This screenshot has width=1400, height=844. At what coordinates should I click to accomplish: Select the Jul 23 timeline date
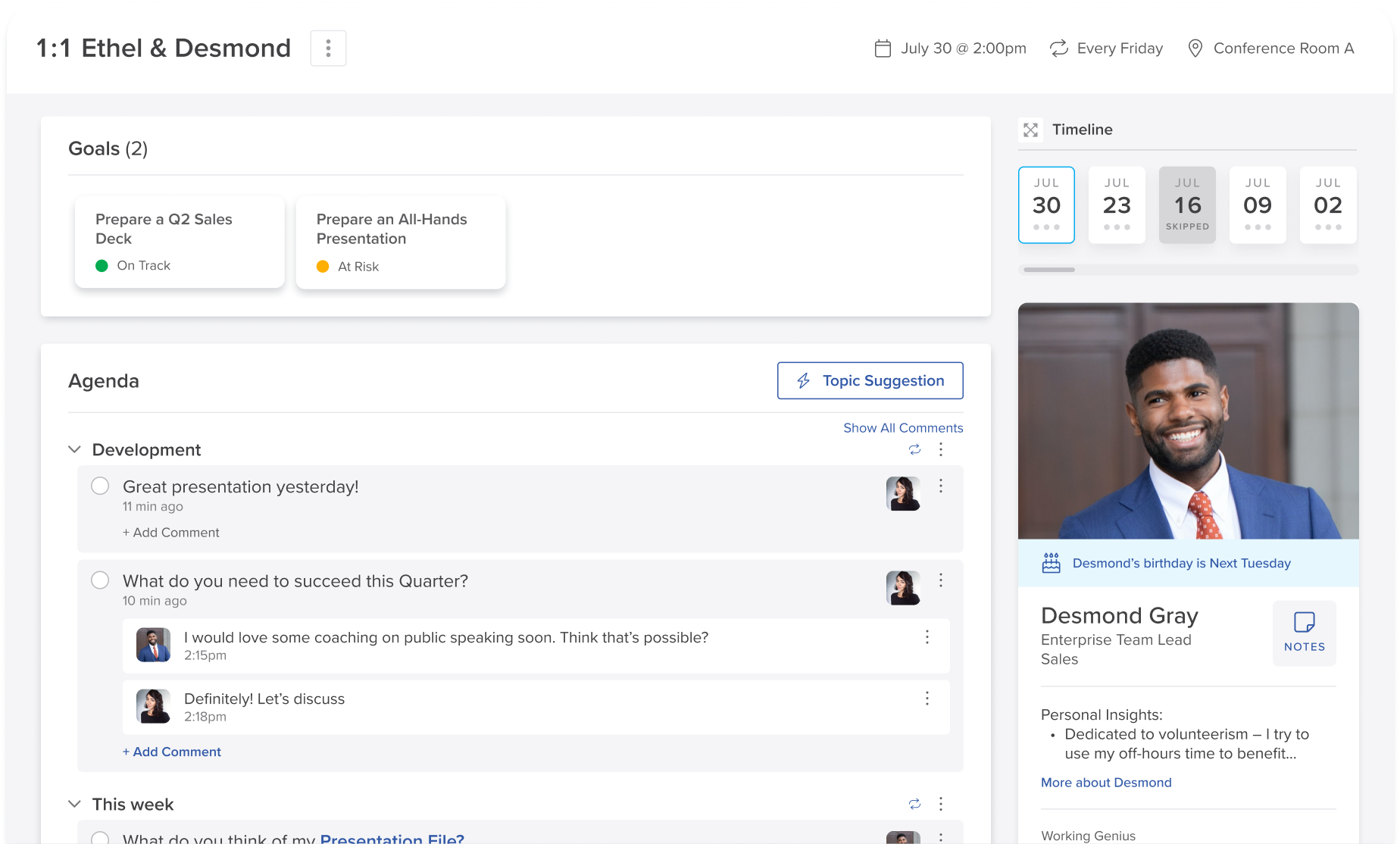(1117, 205)
